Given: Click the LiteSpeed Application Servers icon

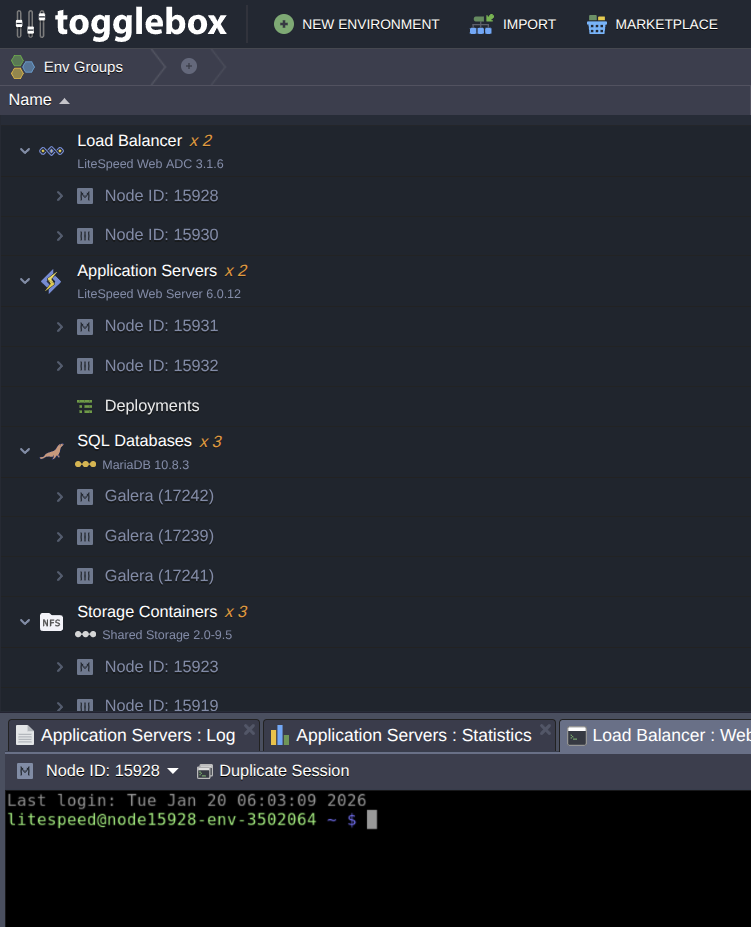Looking at the screenshot, I should point(51,281).
